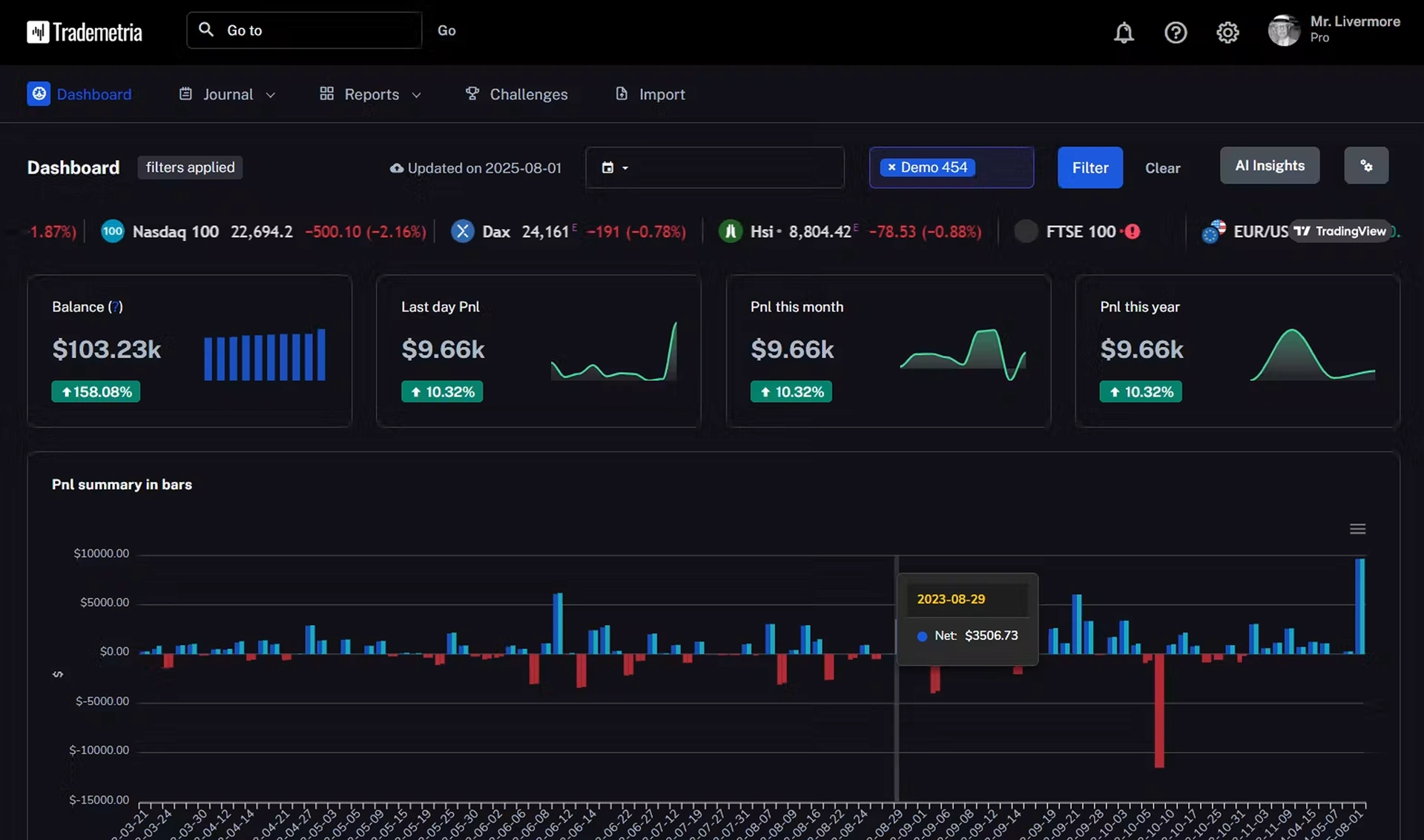
Task: Click the Dashboard nav icon
Action: coord(39,93)
